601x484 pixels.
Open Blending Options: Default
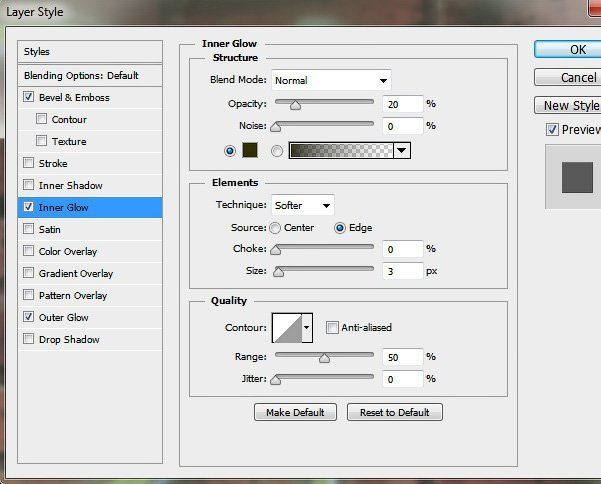tap(90, 75)
